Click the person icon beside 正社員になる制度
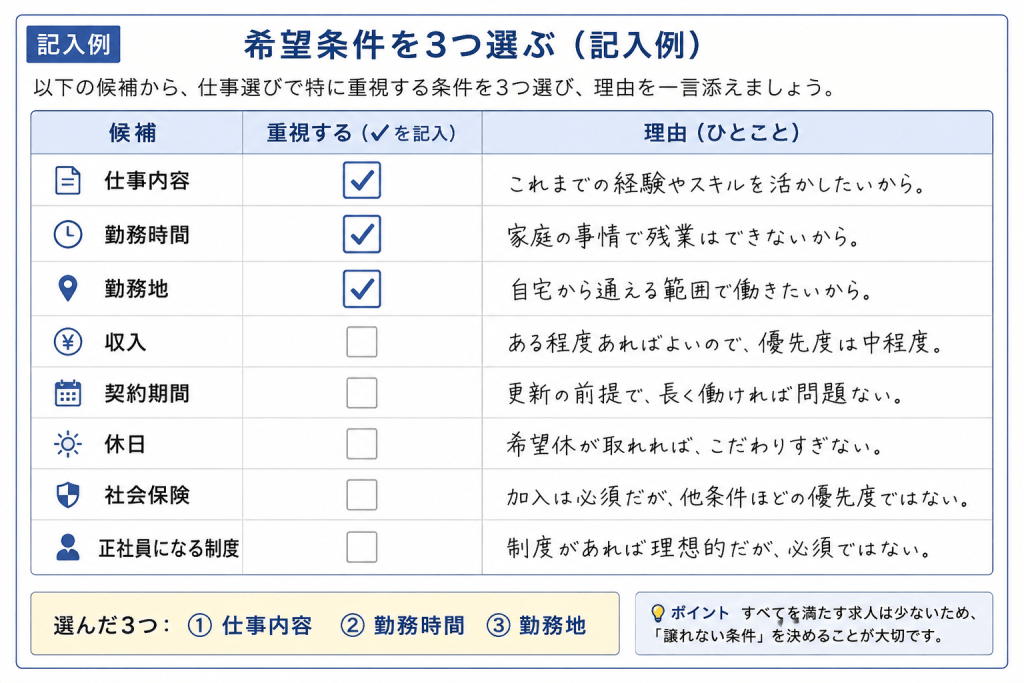Screen dimensions: 1024x683 (68, 547)
